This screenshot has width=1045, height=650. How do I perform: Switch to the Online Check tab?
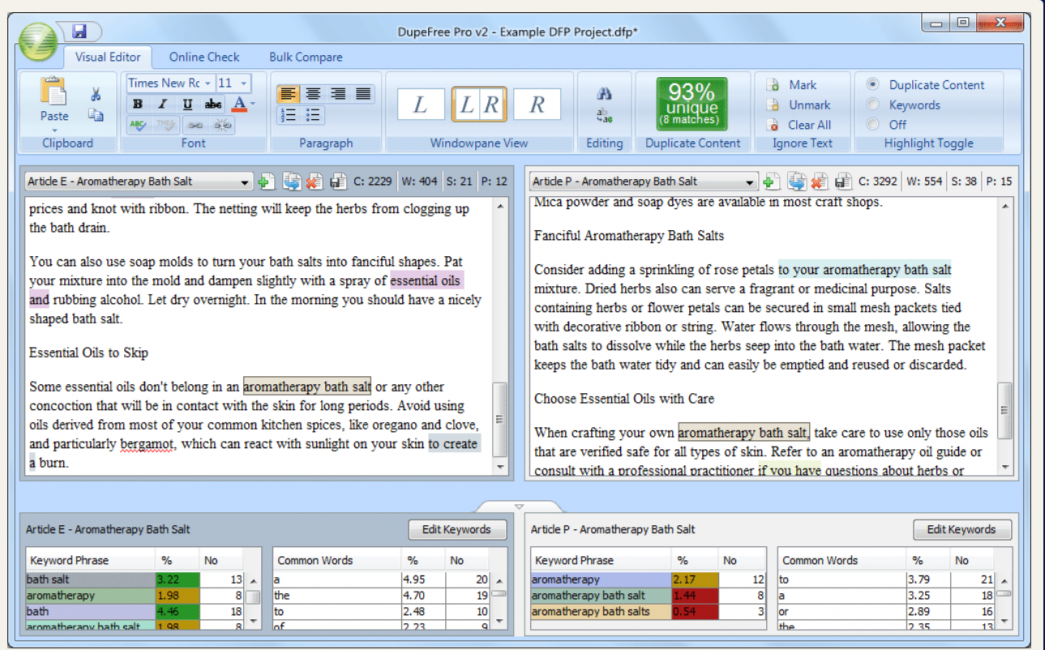click(x=204, y=57)
